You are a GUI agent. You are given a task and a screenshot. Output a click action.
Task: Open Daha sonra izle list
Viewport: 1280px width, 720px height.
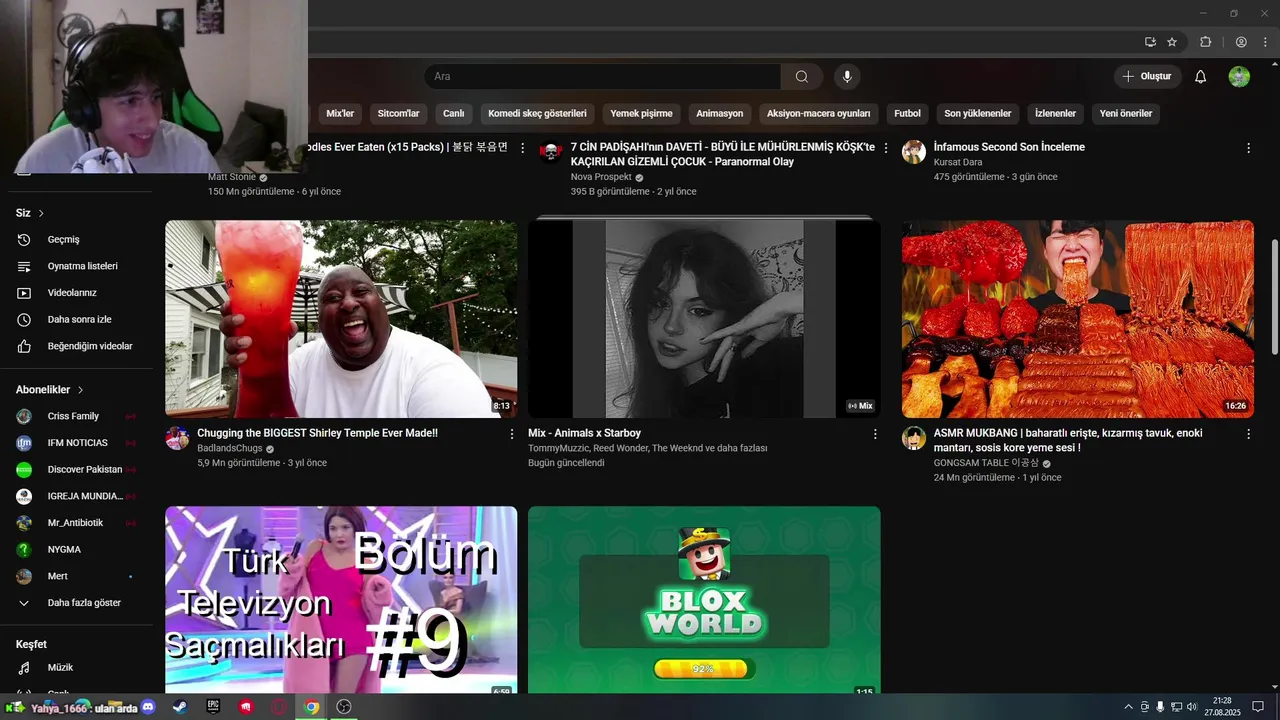(77, 320)
